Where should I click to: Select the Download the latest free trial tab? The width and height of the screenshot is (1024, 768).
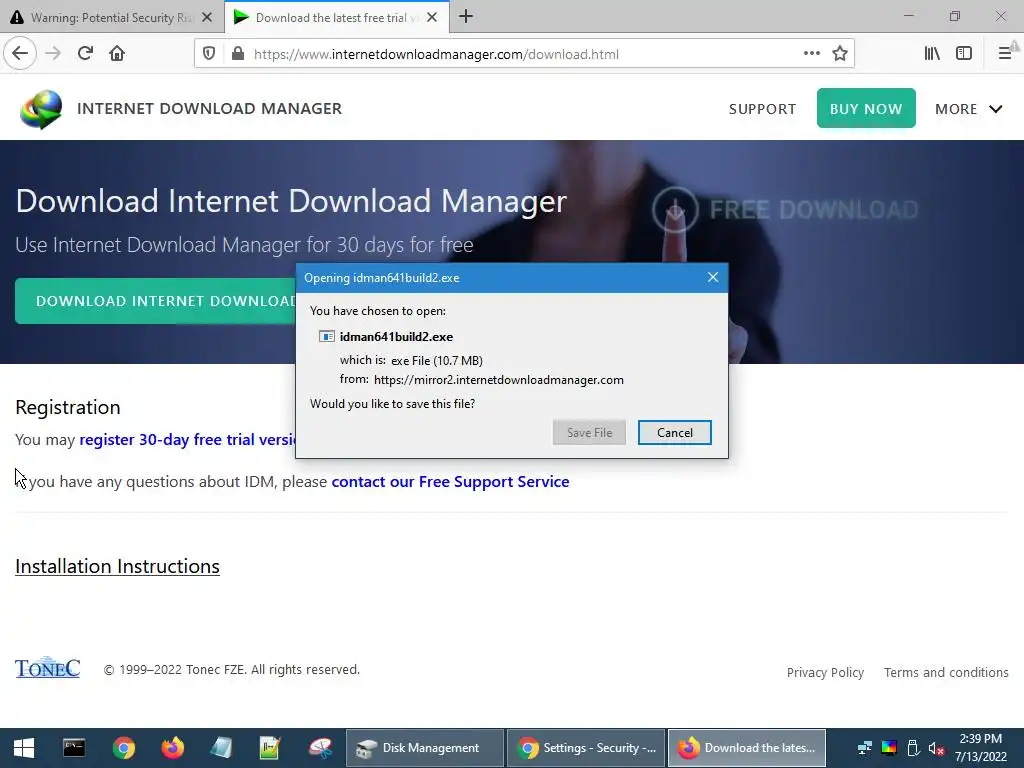[337, 17]
